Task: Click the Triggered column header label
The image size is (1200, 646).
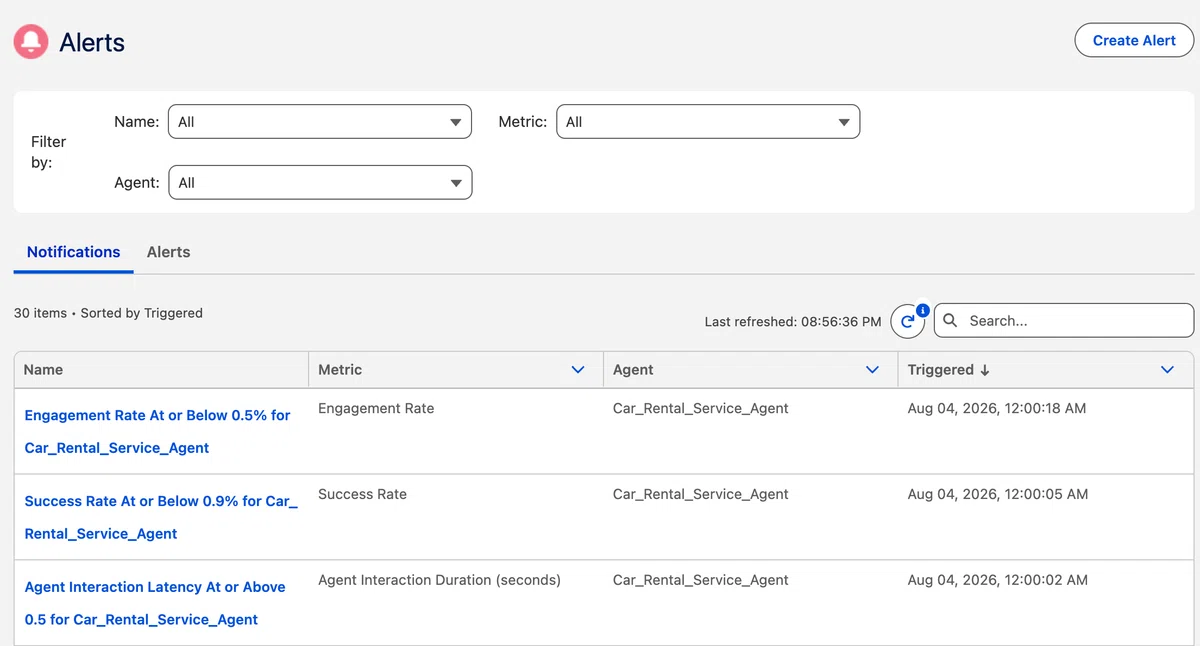Action: 940,370
